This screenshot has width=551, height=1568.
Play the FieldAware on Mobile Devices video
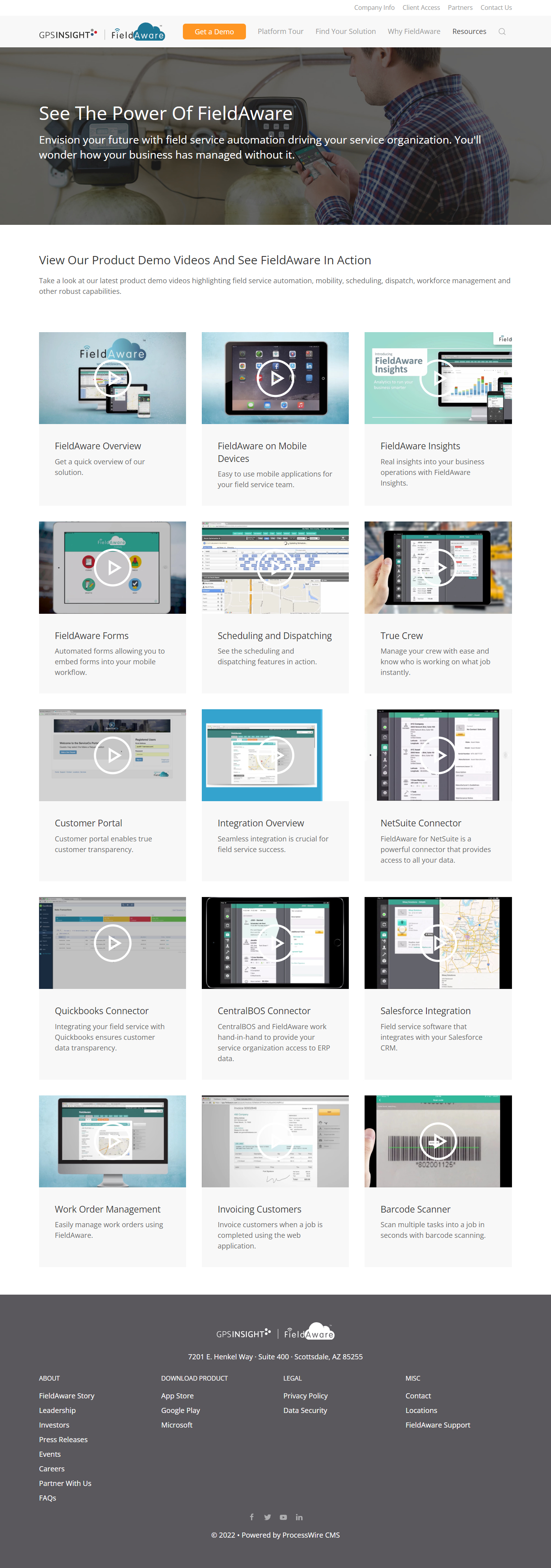point(275,378)
